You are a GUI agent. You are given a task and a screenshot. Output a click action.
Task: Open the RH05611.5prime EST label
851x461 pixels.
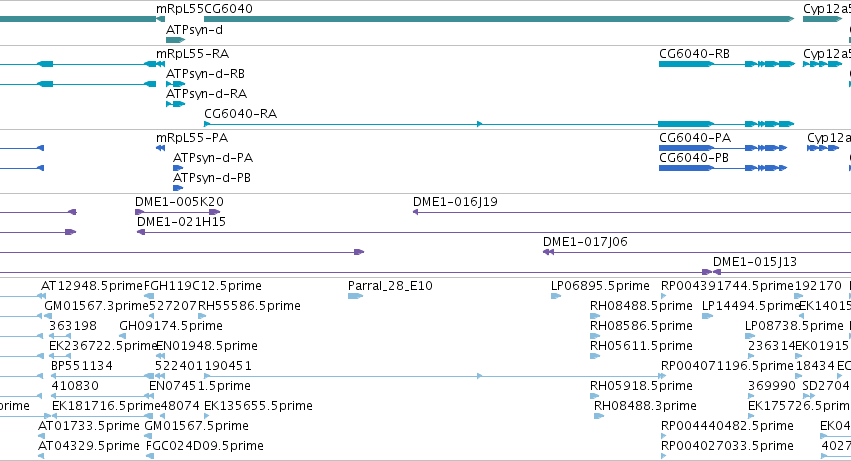(x=641, y=346)
